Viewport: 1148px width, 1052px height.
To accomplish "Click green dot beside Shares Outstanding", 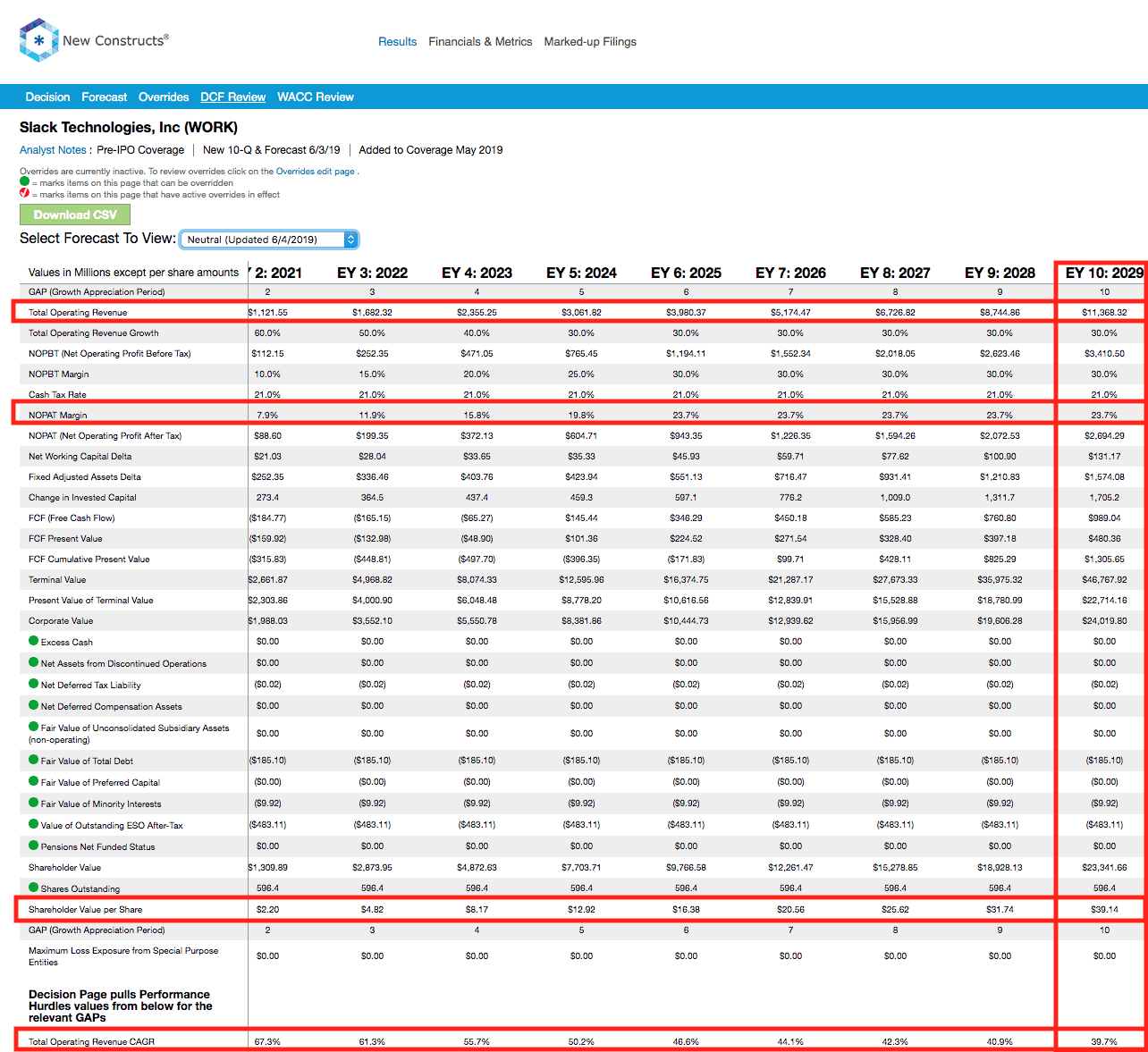I will (x=34, y=888).
